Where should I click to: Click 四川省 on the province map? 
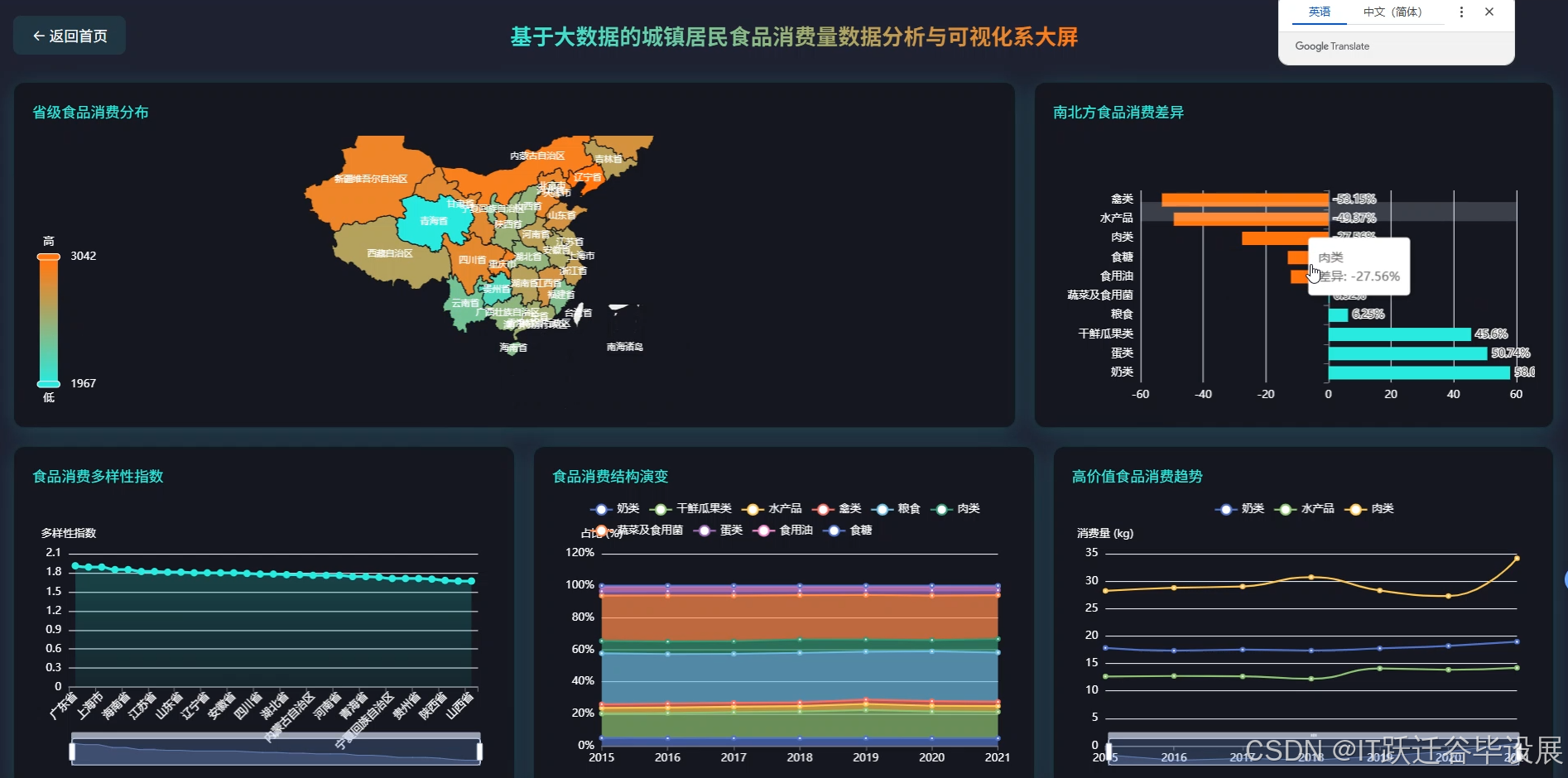[x=471, y=259]
